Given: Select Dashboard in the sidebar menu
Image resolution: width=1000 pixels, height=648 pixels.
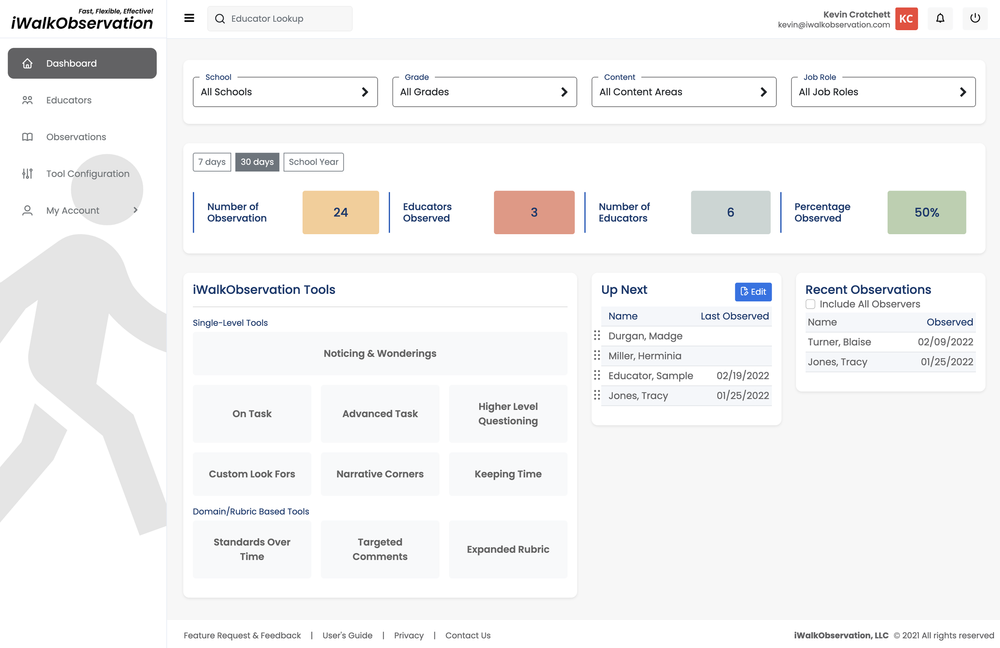Looking at the screenshot, I should [75, 62].
